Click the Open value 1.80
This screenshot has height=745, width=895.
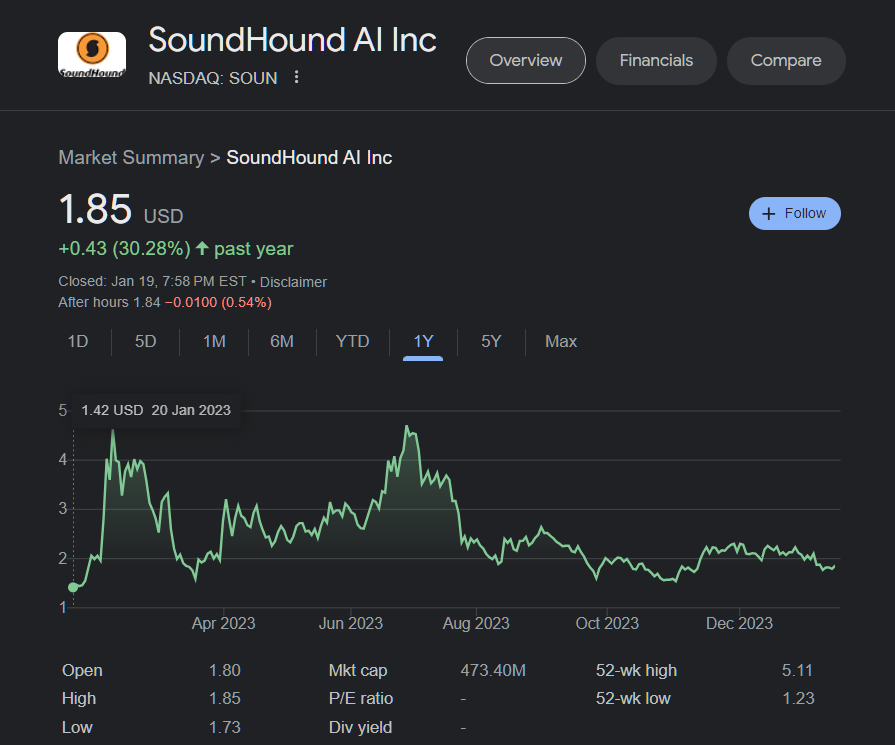[x=224, y=670]
